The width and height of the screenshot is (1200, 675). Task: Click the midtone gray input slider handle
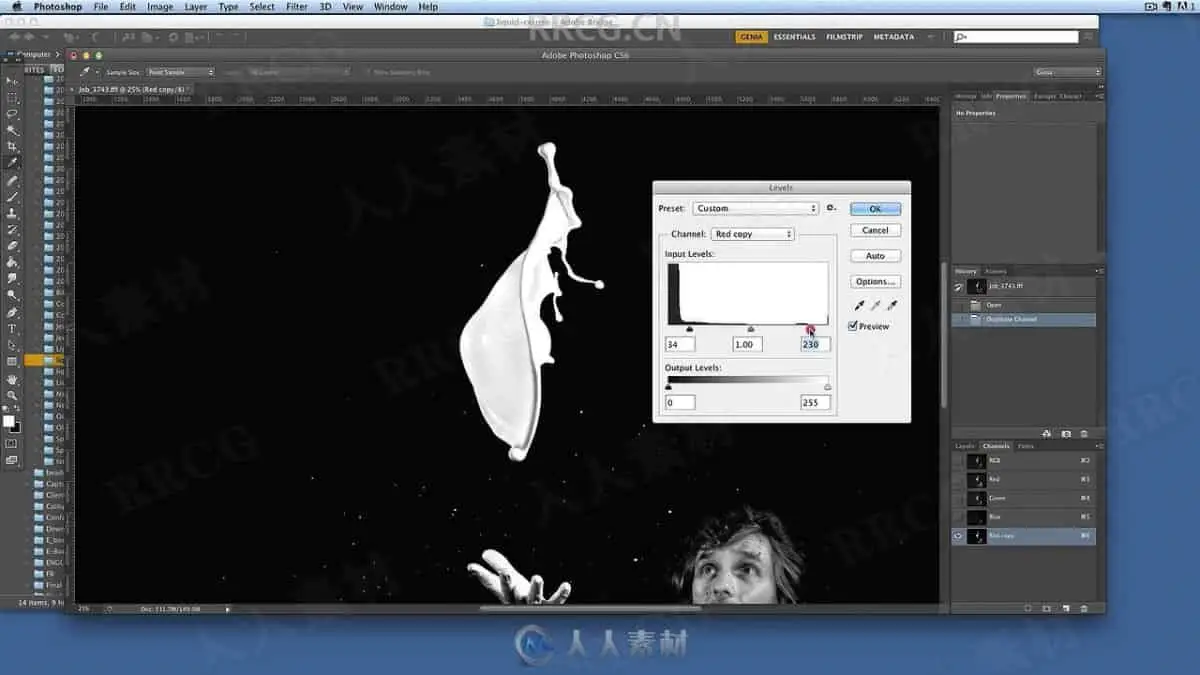751,328
